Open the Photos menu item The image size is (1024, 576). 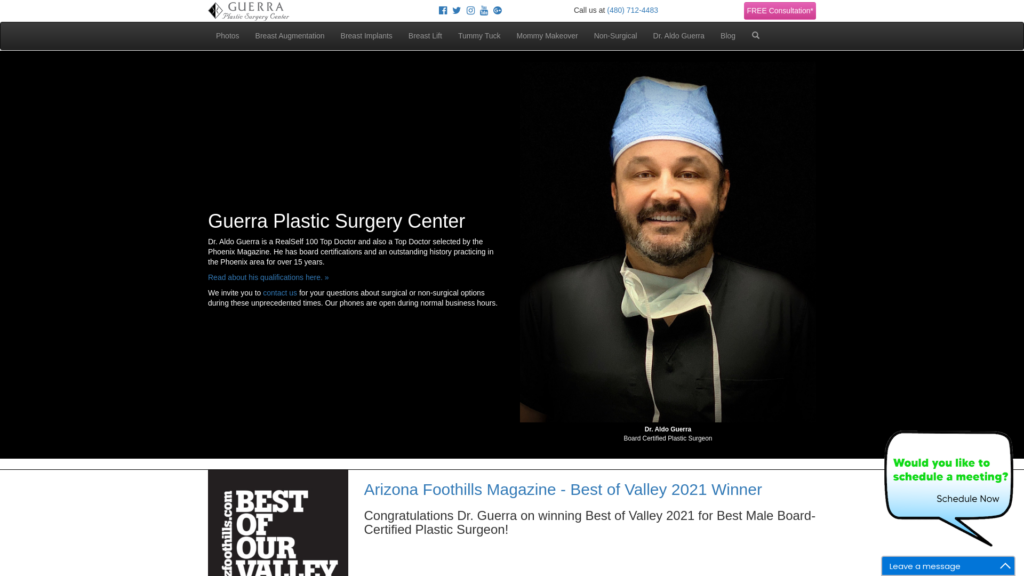(227, 36)
